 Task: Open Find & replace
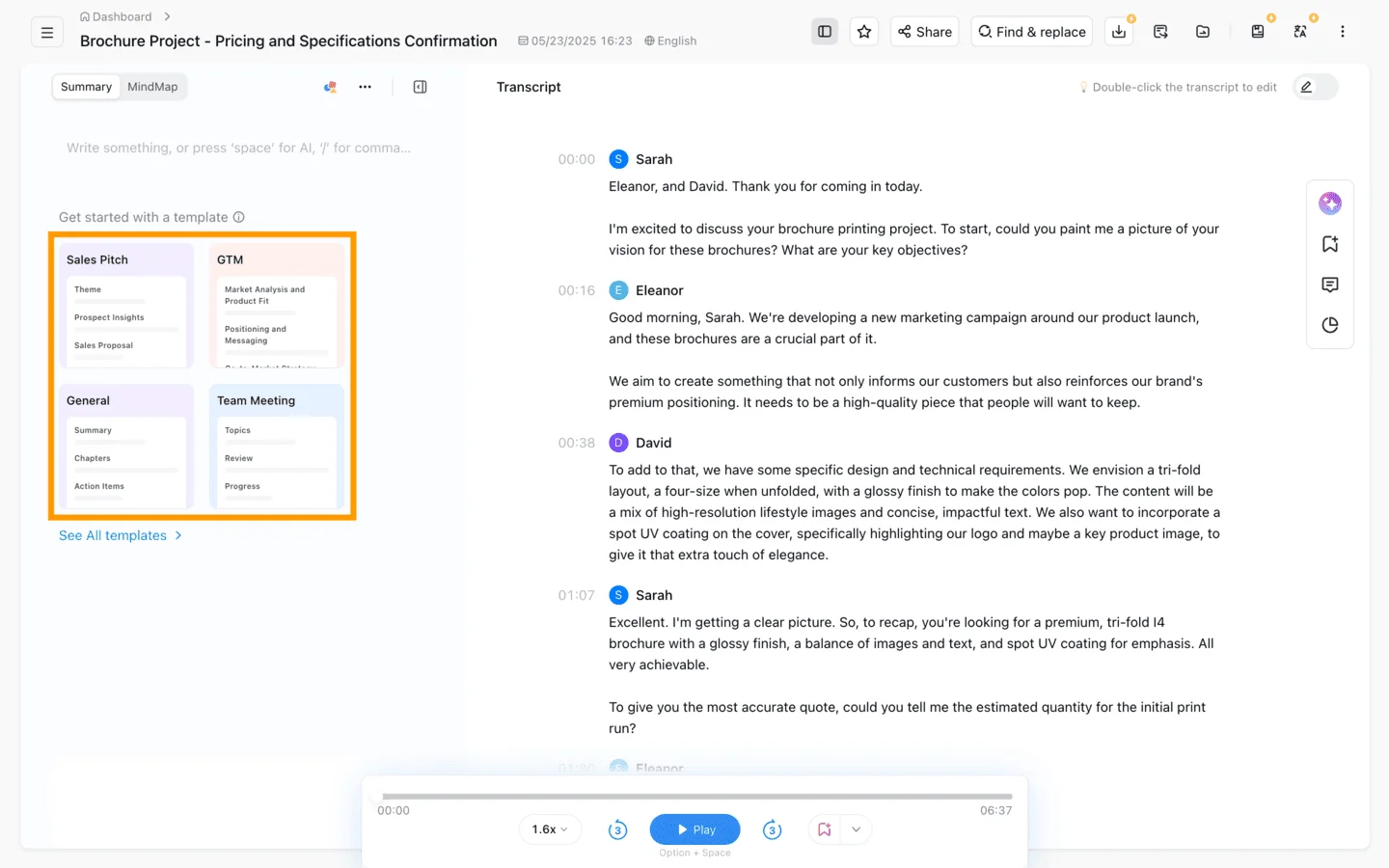pos(1032,32)
